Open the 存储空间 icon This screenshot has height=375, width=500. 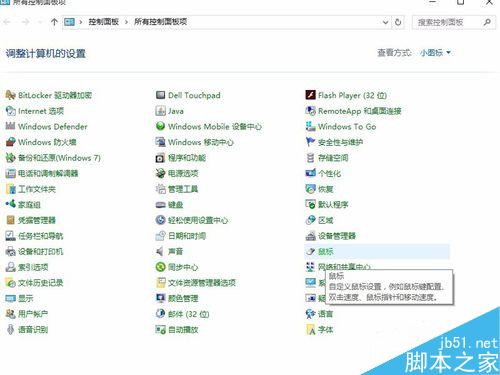coord(310,158)
